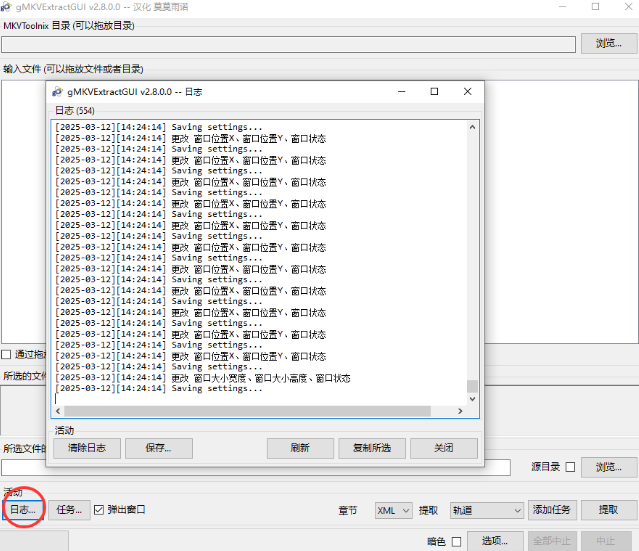639x551 pixels.
Task: Open the 章节 XML format dropdown
Action: click(x=394, y=510)
